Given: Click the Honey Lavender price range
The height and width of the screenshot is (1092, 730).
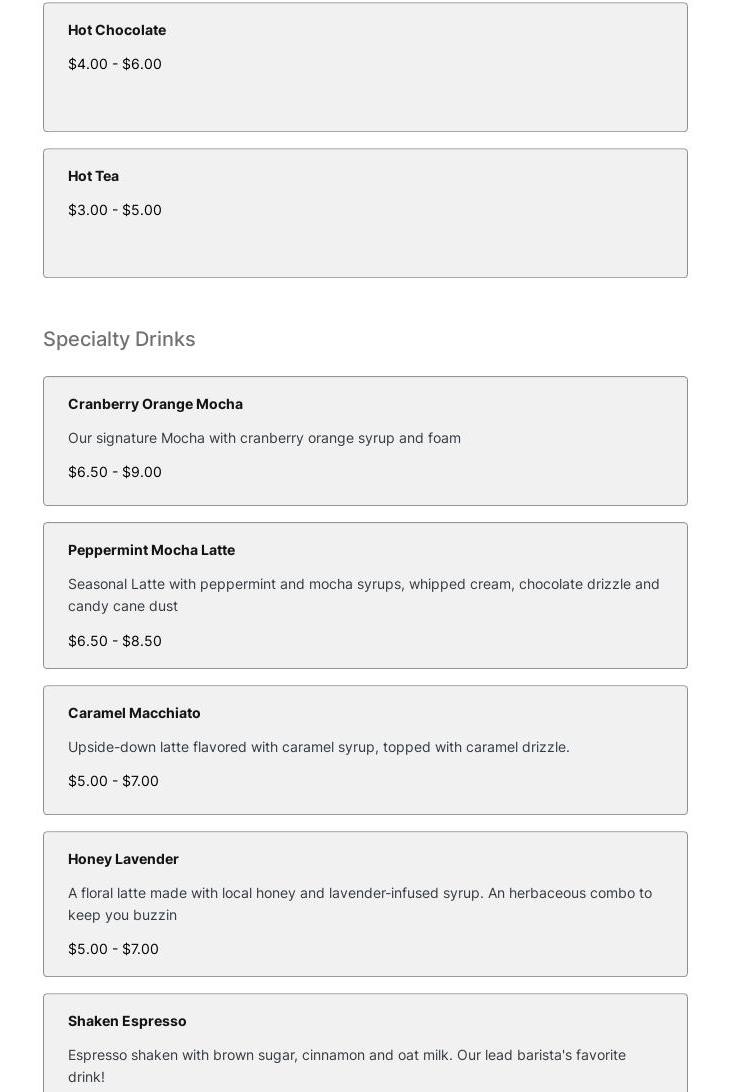Looking at the screenshot, I should (113, 949).
